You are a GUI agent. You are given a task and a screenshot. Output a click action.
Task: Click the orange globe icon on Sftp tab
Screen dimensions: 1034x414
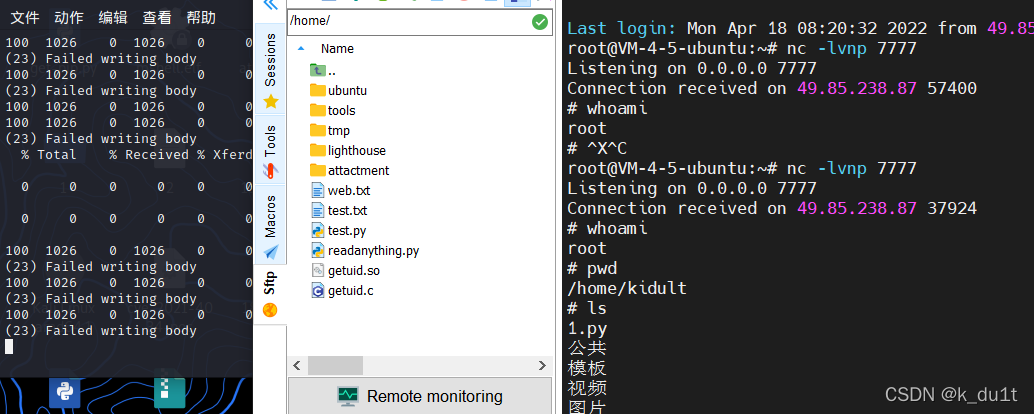coord(270,310)
